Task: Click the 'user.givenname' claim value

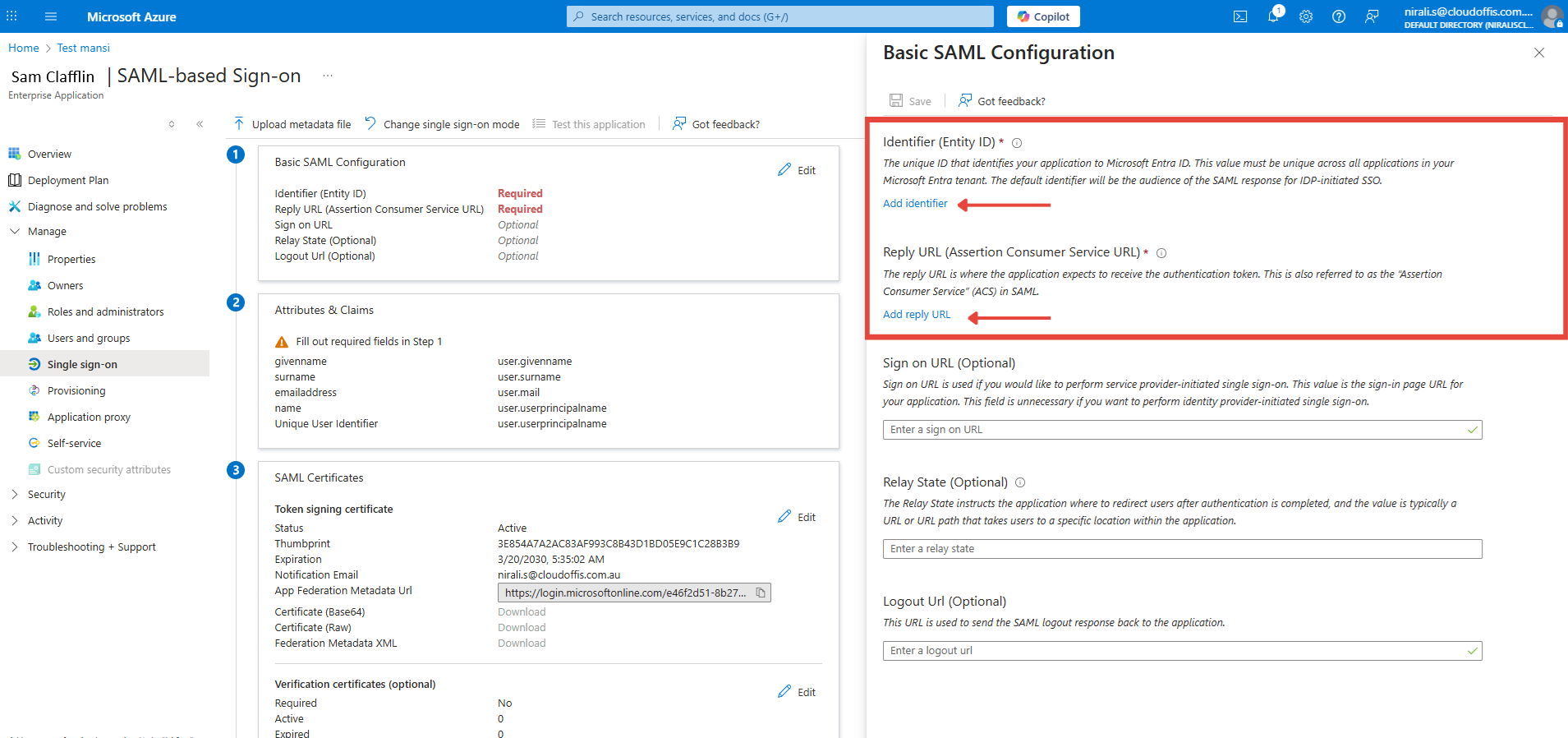Action: click(x=535, y=361)
